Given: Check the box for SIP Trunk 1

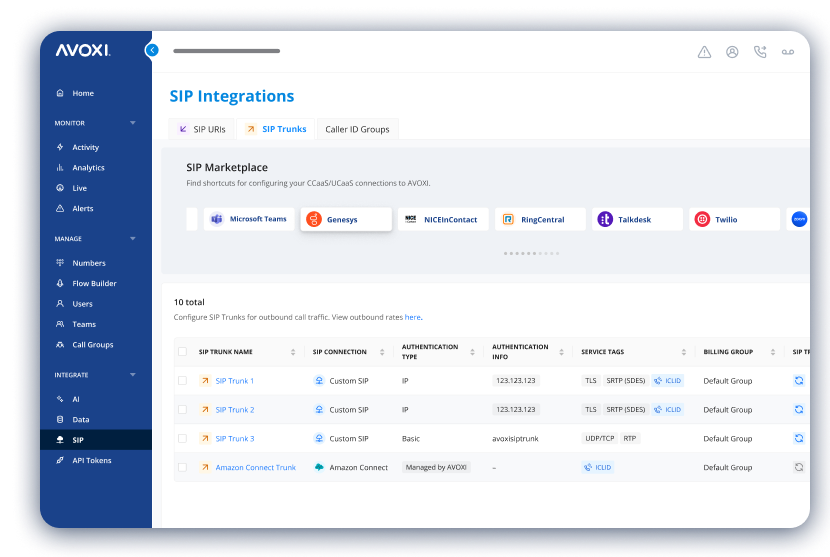Looking at the screenshot, I should tap(182, 381).
